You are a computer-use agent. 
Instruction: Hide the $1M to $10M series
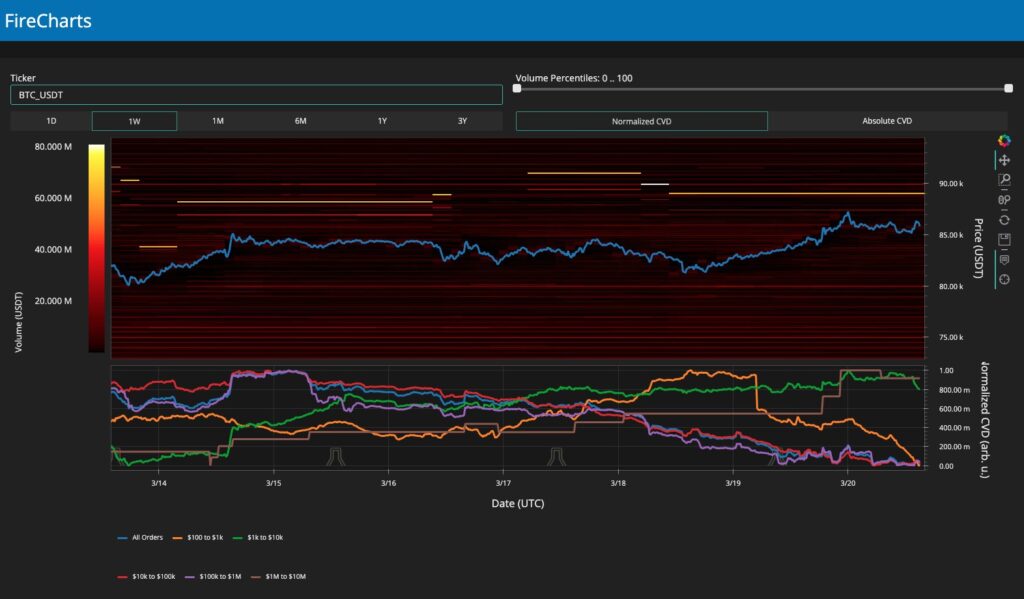click(287, 576)
